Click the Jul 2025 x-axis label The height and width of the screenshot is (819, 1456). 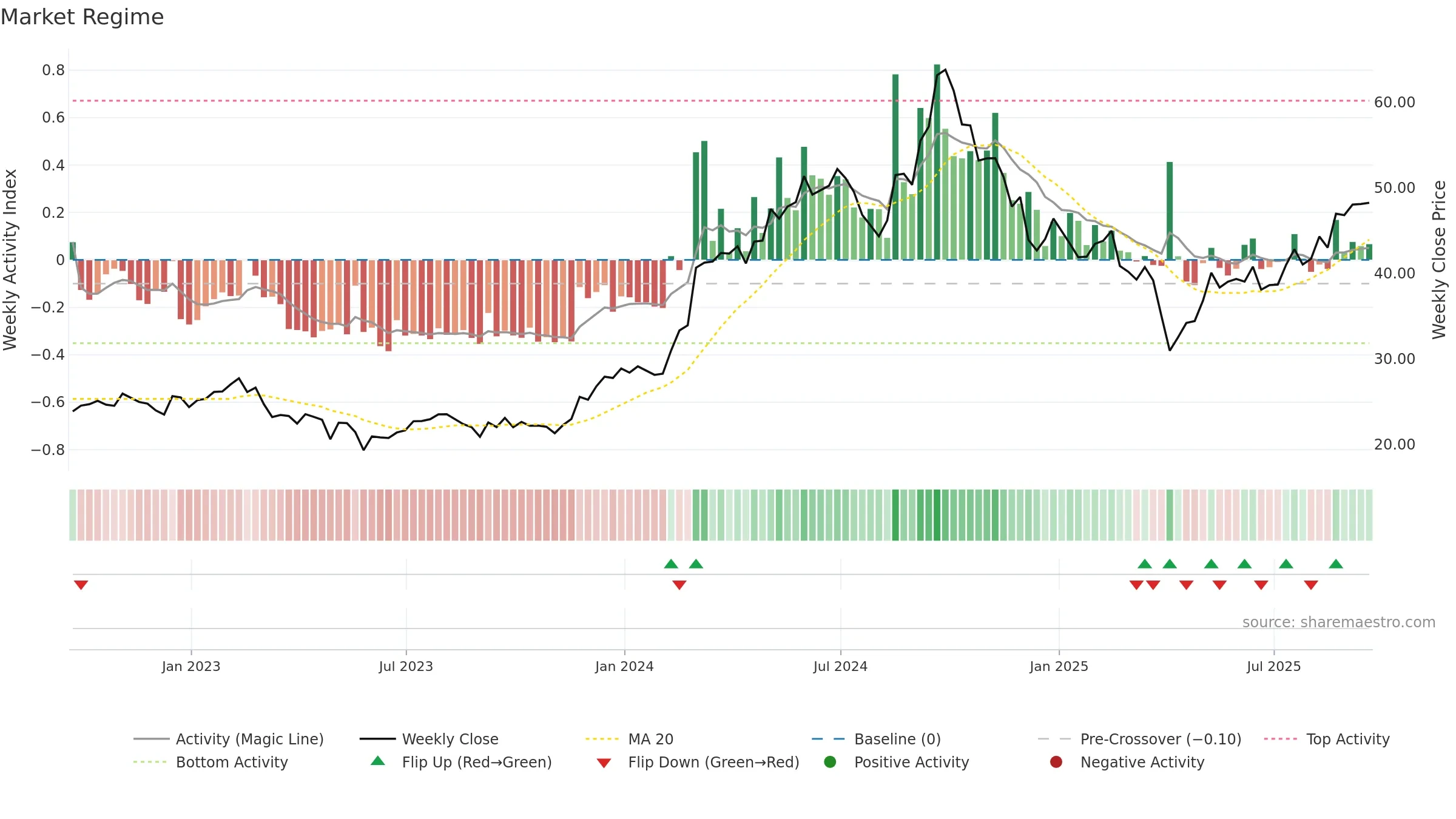(x=1274, y=666)
